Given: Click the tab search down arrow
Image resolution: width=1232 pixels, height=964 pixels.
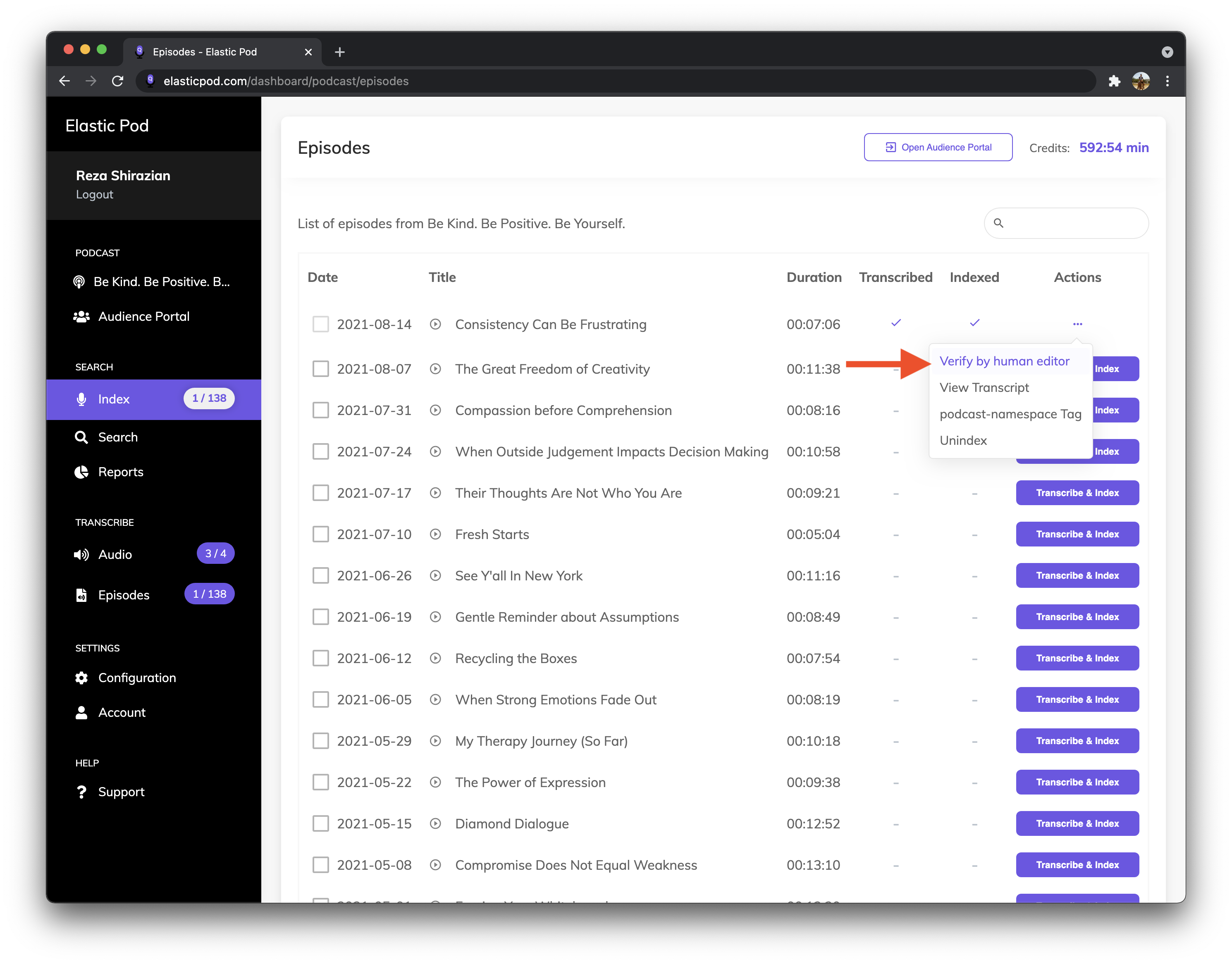Looking at the screenshot, I should point(1167,52).
